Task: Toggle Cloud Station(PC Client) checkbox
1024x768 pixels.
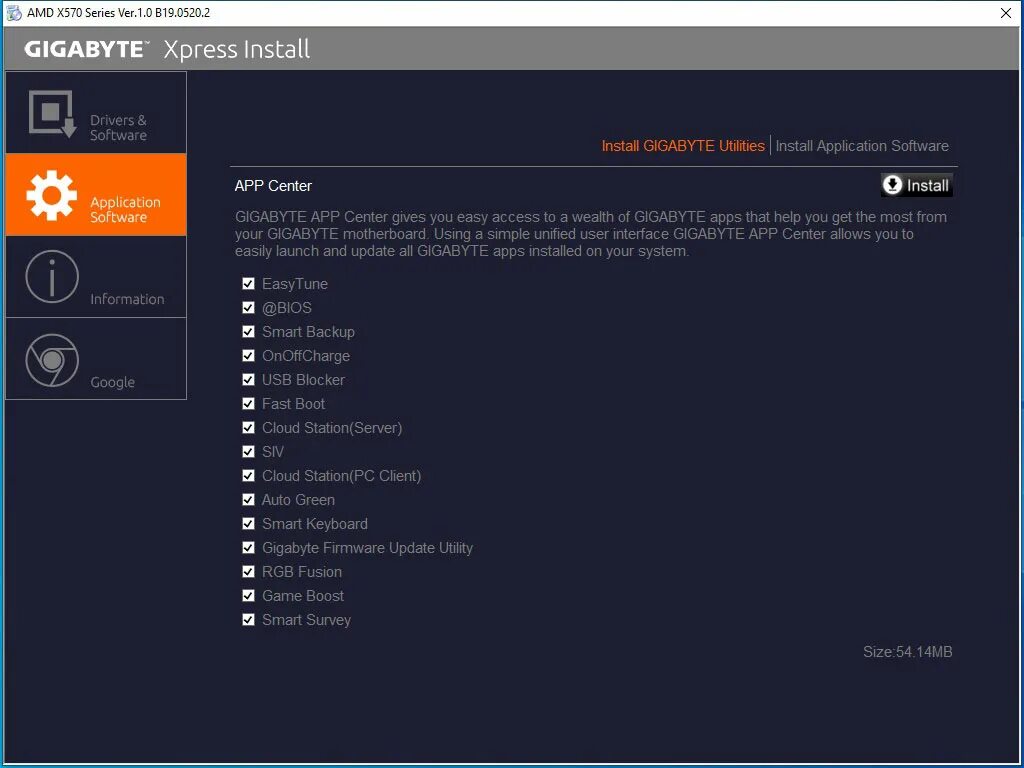Action: (248, 475)
